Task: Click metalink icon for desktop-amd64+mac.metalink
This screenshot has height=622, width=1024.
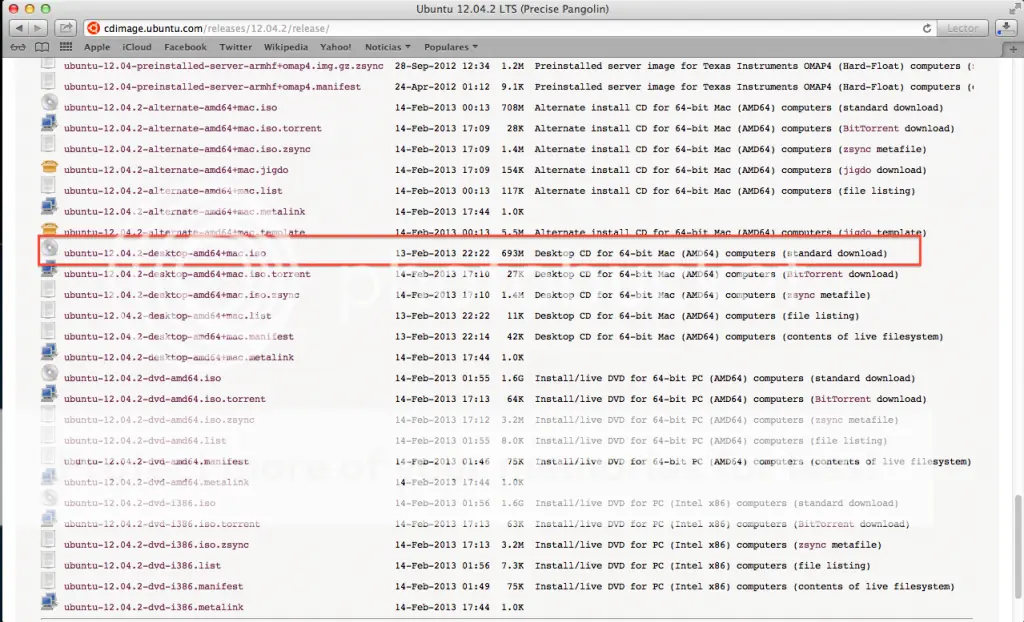Action: 49,352
